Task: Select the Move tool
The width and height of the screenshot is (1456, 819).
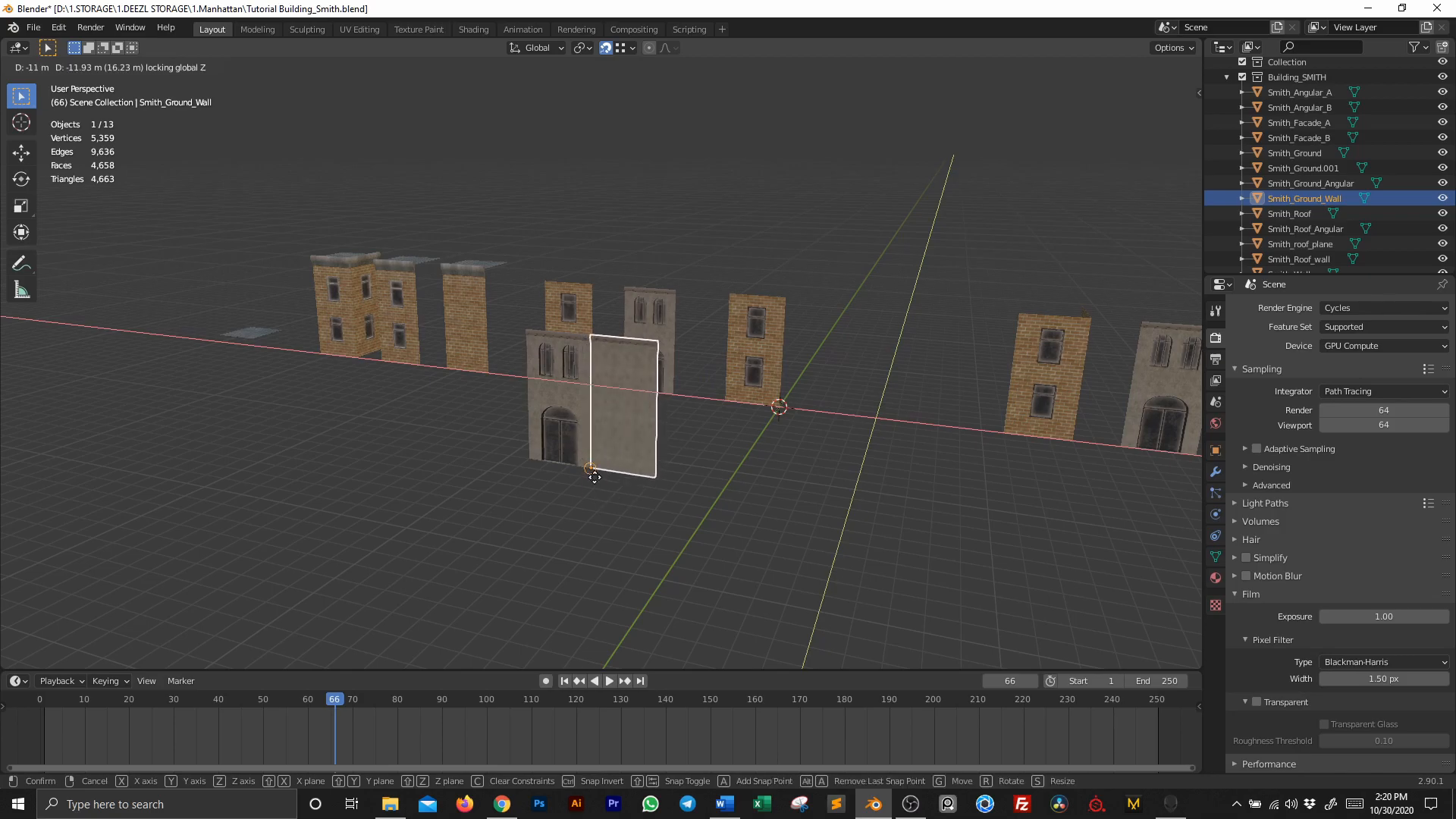Action: tap(21, 152)
